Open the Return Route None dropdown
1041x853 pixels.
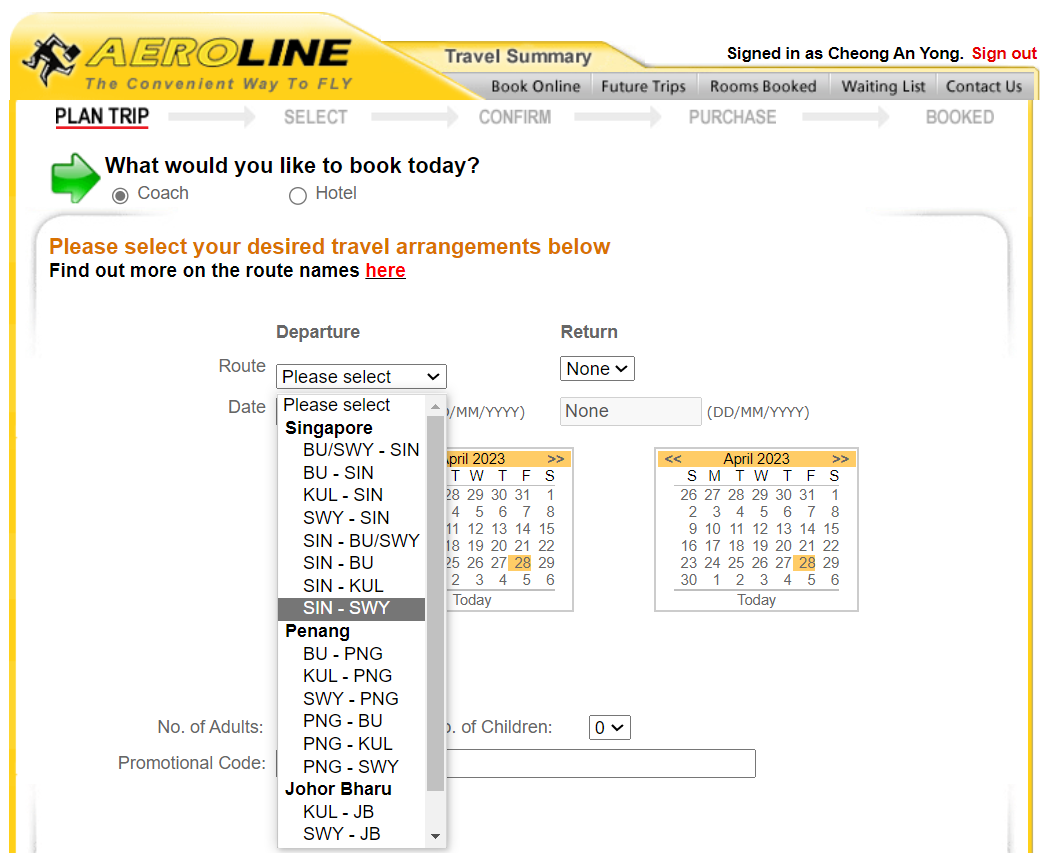[597, 368]
